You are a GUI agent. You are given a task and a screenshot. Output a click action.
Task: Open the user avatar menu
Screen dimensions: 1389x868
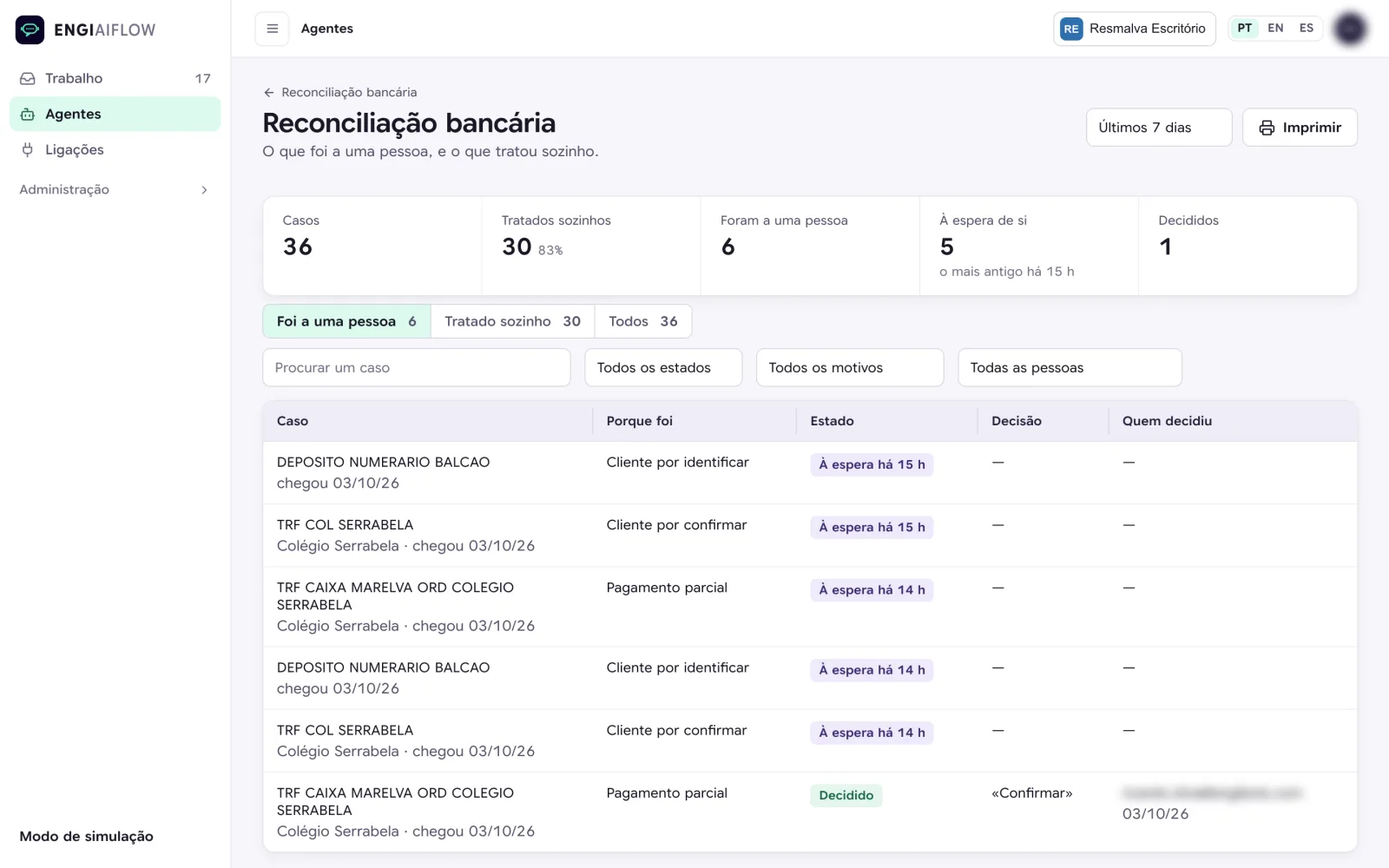(x=1350, y=29)
